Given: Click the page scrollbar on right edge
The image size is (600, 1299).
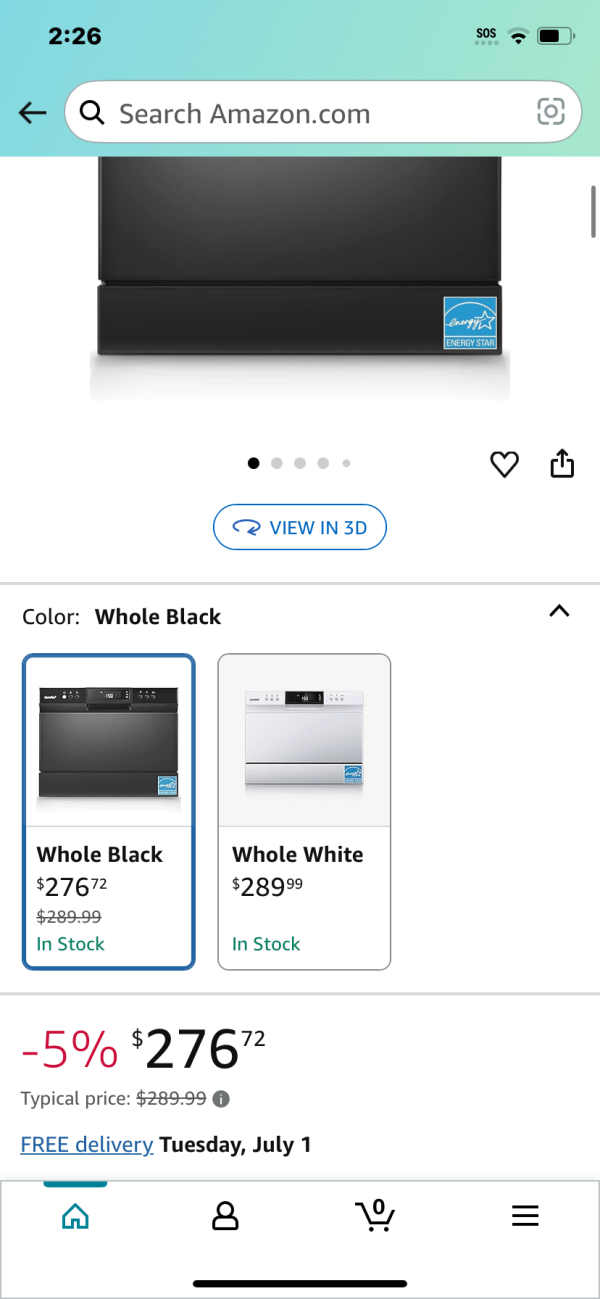Looking at the screenshot, I should (594, 211).
